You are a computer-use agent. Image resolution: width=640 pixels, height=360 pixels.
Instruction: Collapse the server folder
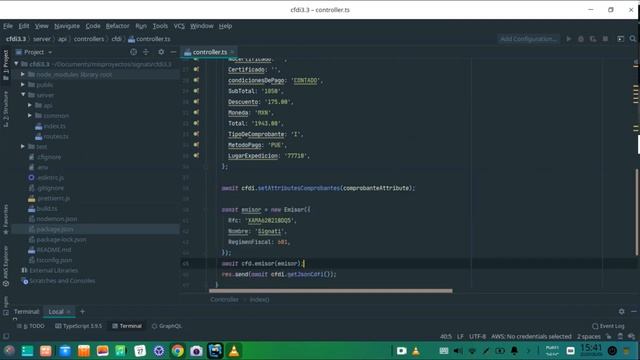click(x=23, y=95)
